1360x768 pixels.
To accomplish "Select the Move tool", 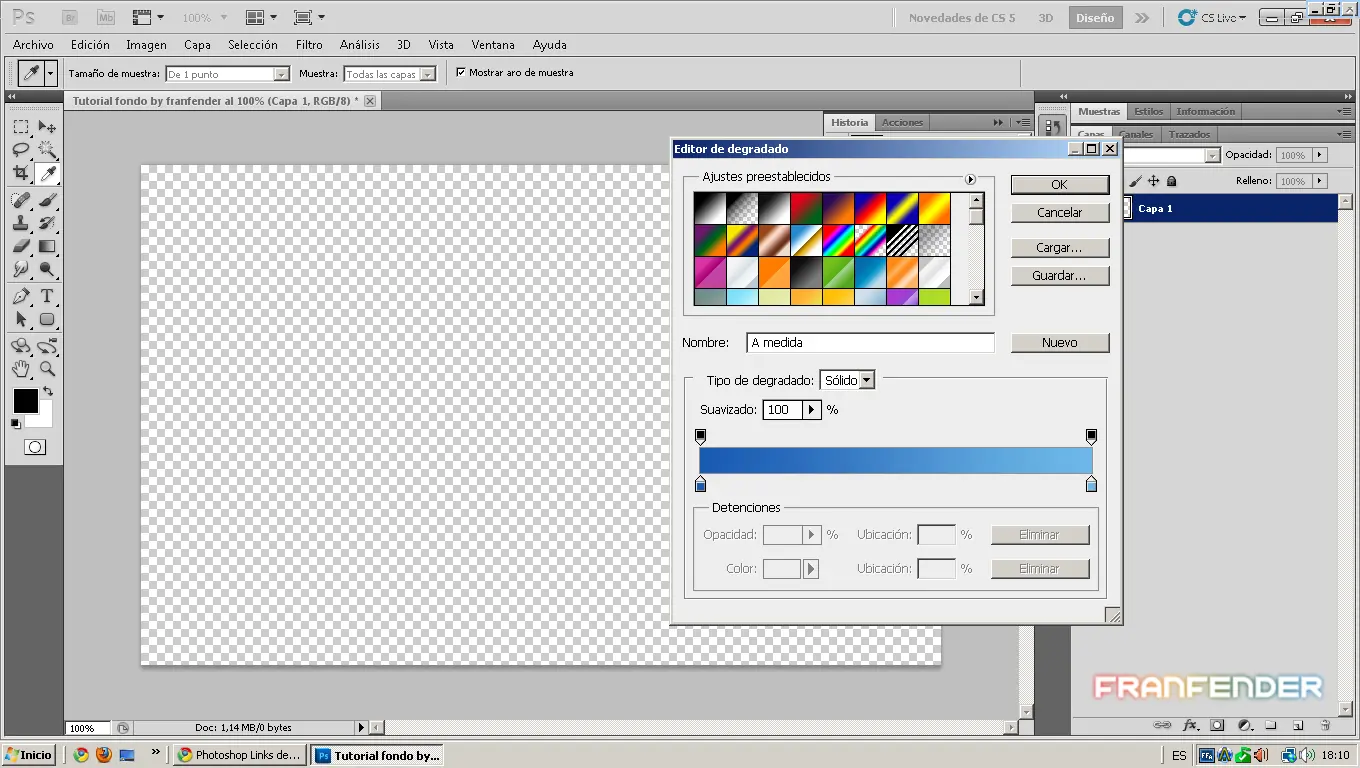I will [47, 127].
